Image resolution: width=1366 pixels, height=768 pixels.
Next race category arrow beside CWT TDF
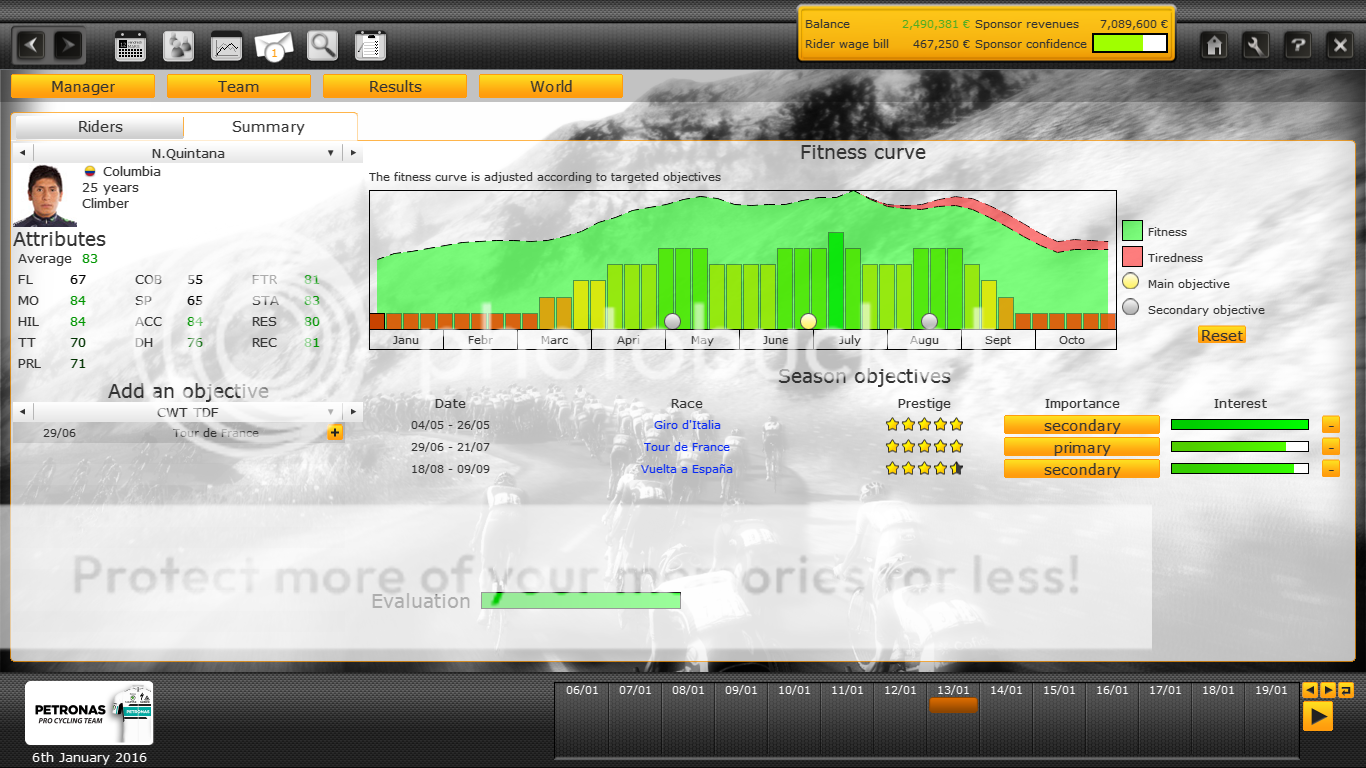point(352,412)
